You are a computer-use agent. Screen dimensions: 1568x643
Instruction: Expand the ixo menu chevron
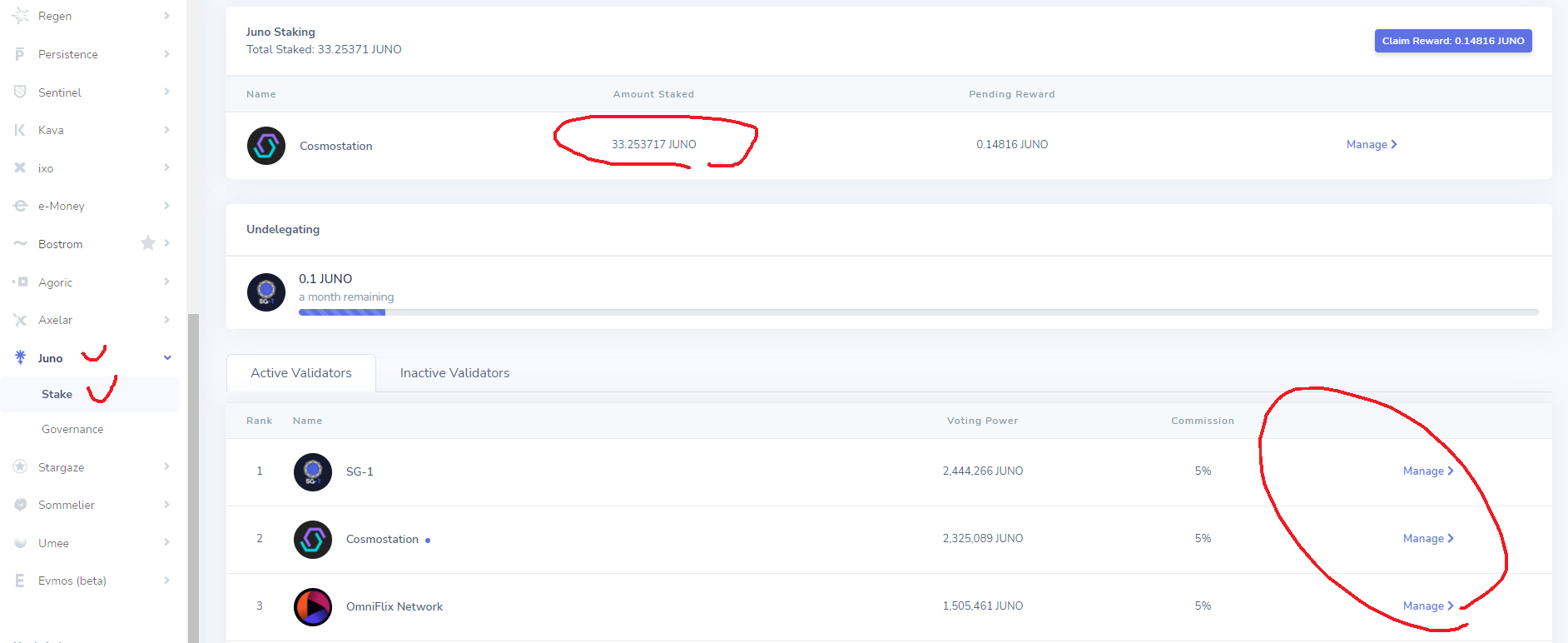[x=166, y=167]
